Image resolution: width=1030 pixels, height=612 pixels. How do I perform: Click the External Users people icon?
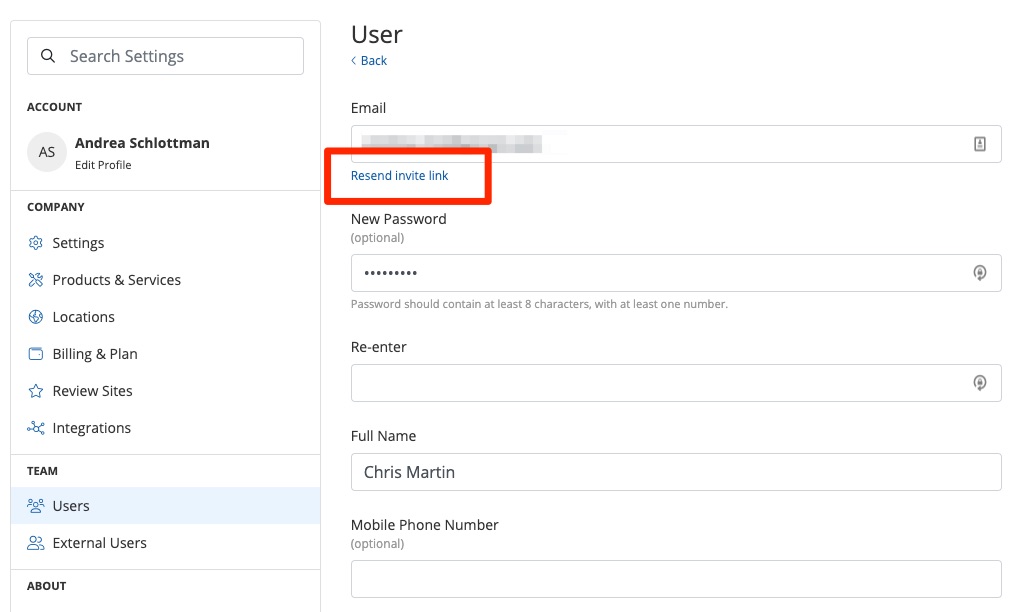(36, 543)
